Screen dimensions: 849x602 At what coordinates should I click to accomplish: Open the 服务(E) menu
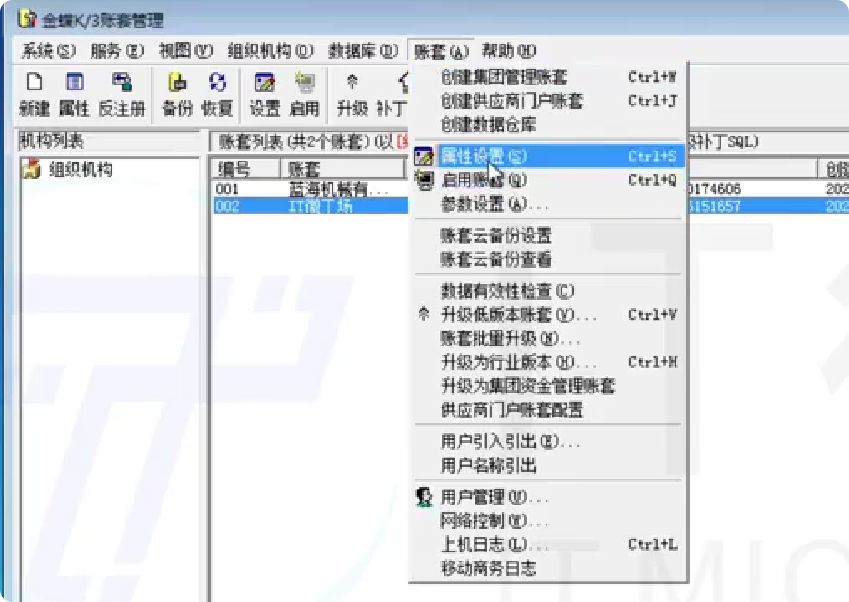pyautogui.click(x=117, y=51)
